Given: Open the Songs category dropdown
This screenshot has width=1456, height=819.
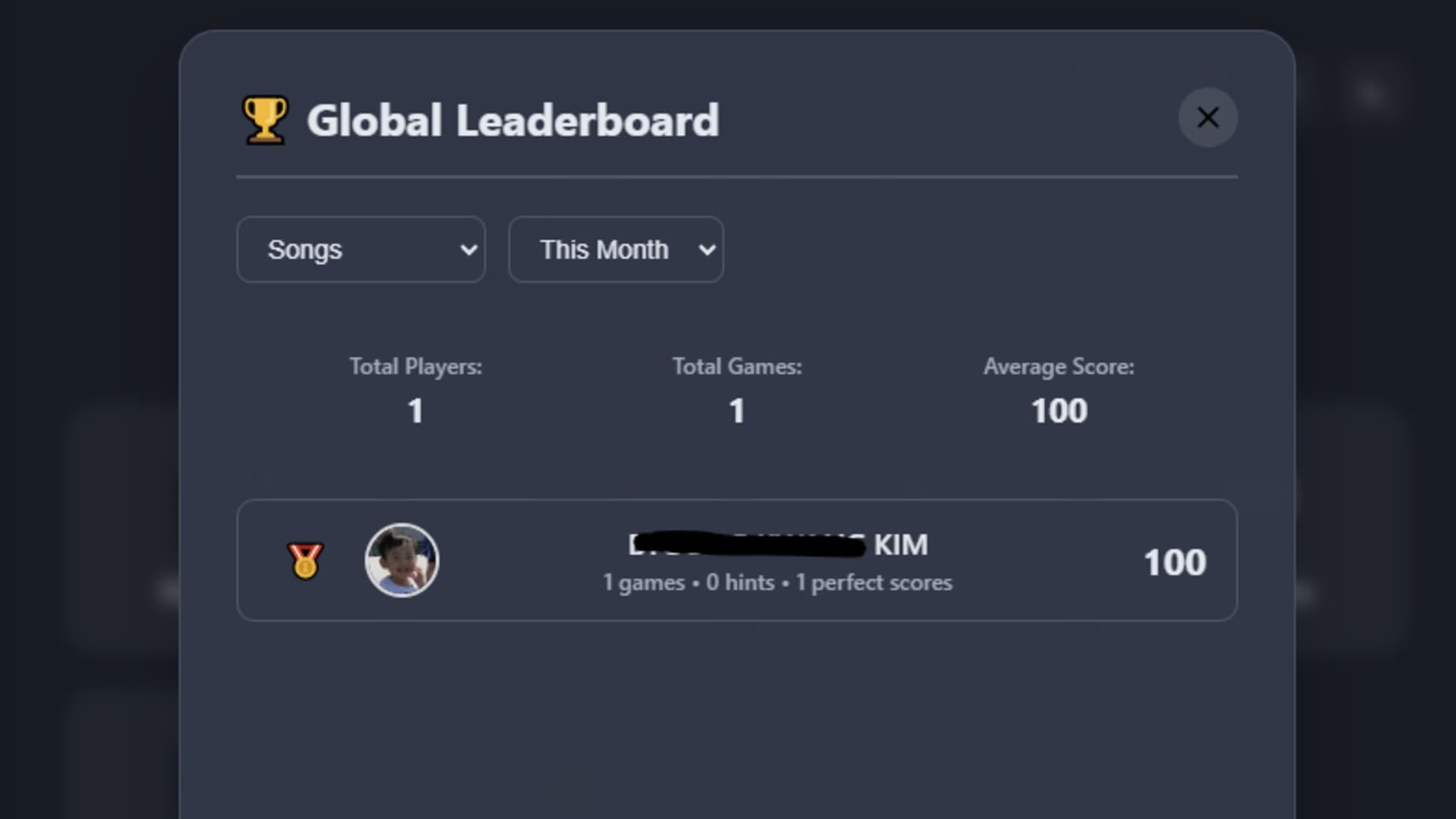Looking at the screenshot, I should pos(360,249).
